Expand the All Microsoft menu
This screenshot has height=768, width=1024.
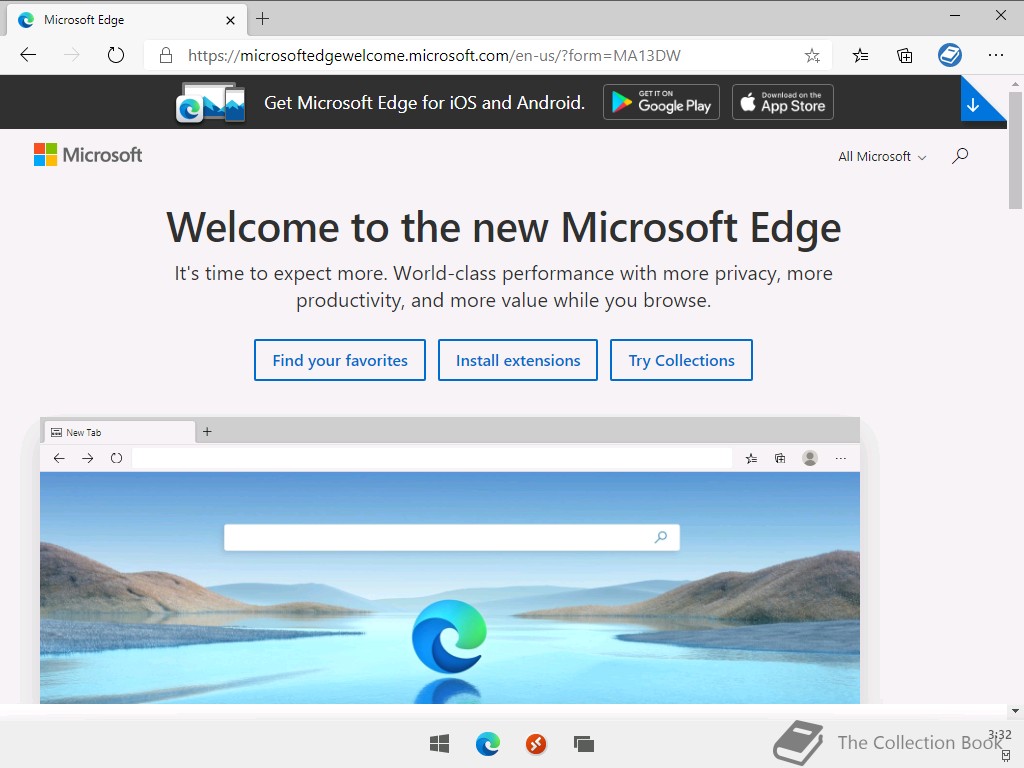pyautogui.click(x=882, y=156)
